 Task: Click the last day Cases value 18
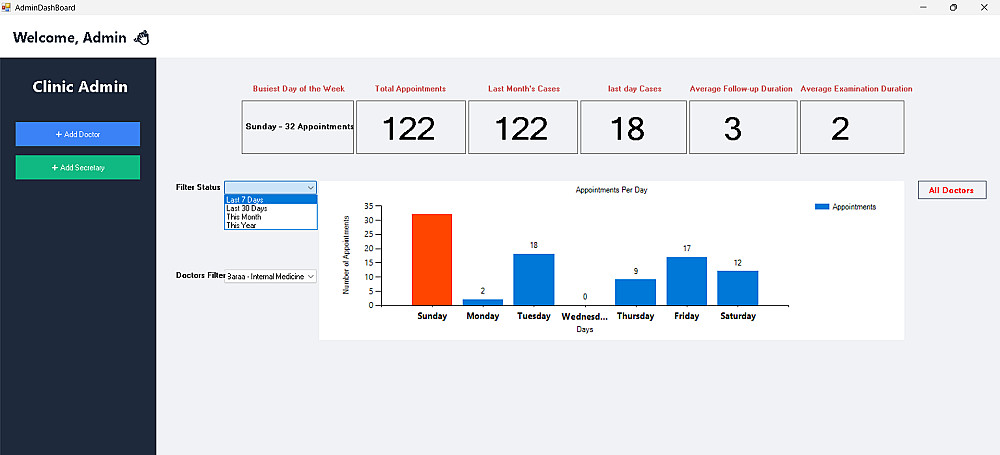pyautogui.click(x=627, y=129)
